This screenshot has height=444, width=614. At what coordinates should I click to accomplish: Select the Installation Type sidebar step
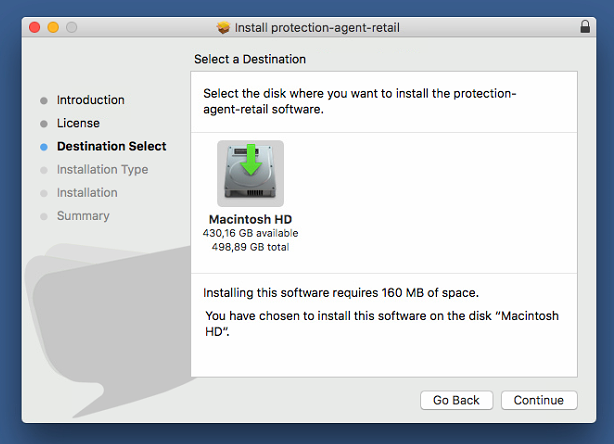pos(103,170)
